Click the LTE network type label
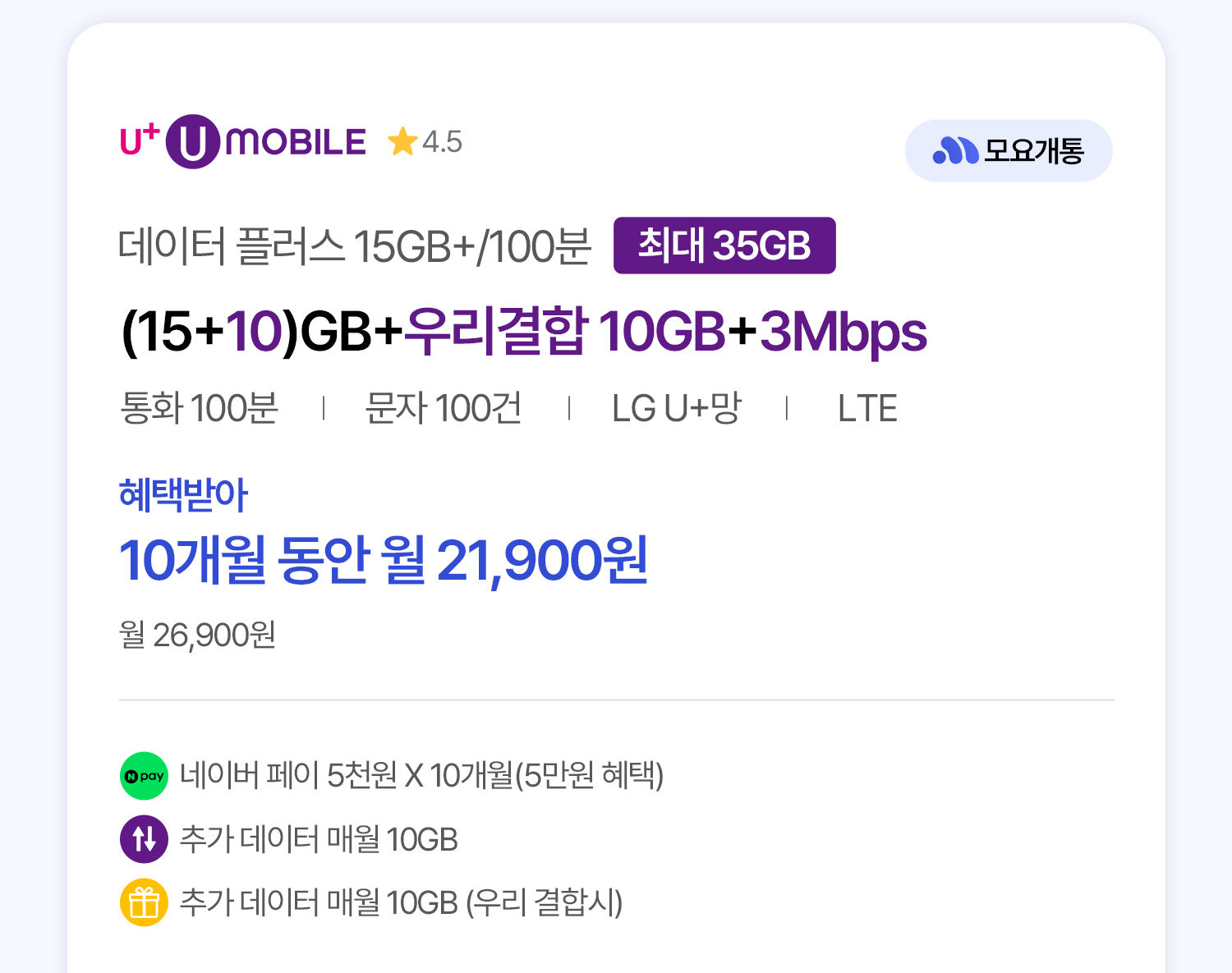The image size is (1232, 973). pyautogui.click(x=867, y=408)
